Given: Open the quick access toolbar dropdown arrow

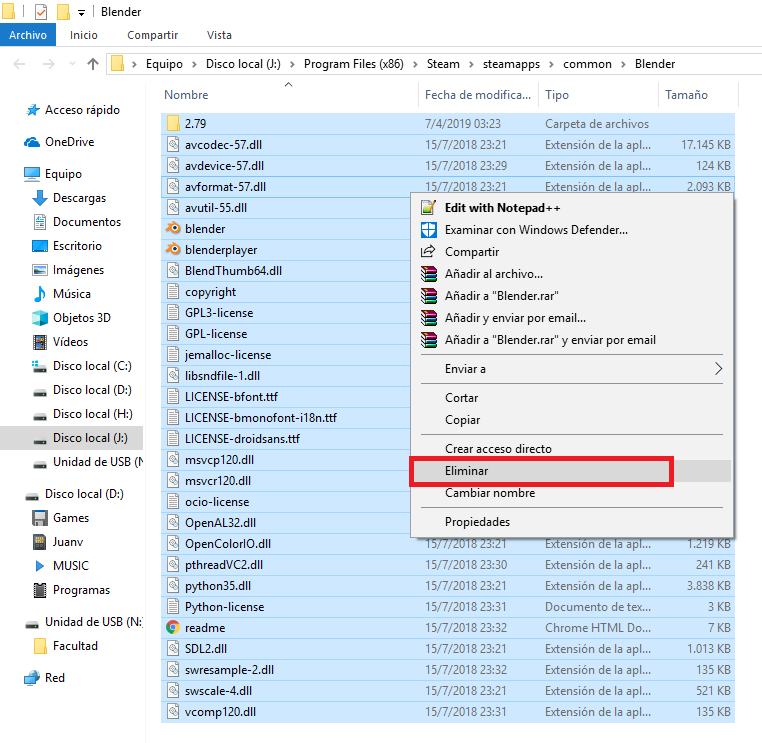Looking at the screenshot, I should [x=81, y=13].
